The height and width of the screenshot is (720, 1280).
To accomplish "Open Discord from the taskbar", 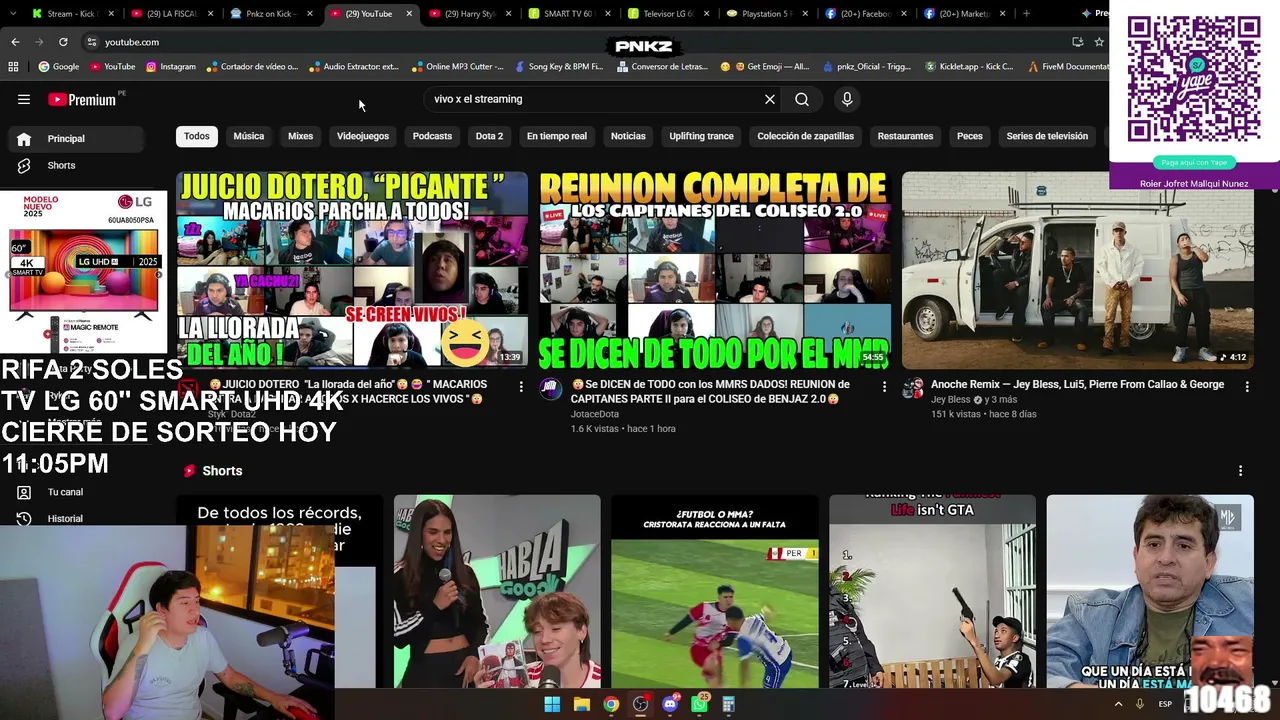I will pyautogui.click(x=670, y=704).
